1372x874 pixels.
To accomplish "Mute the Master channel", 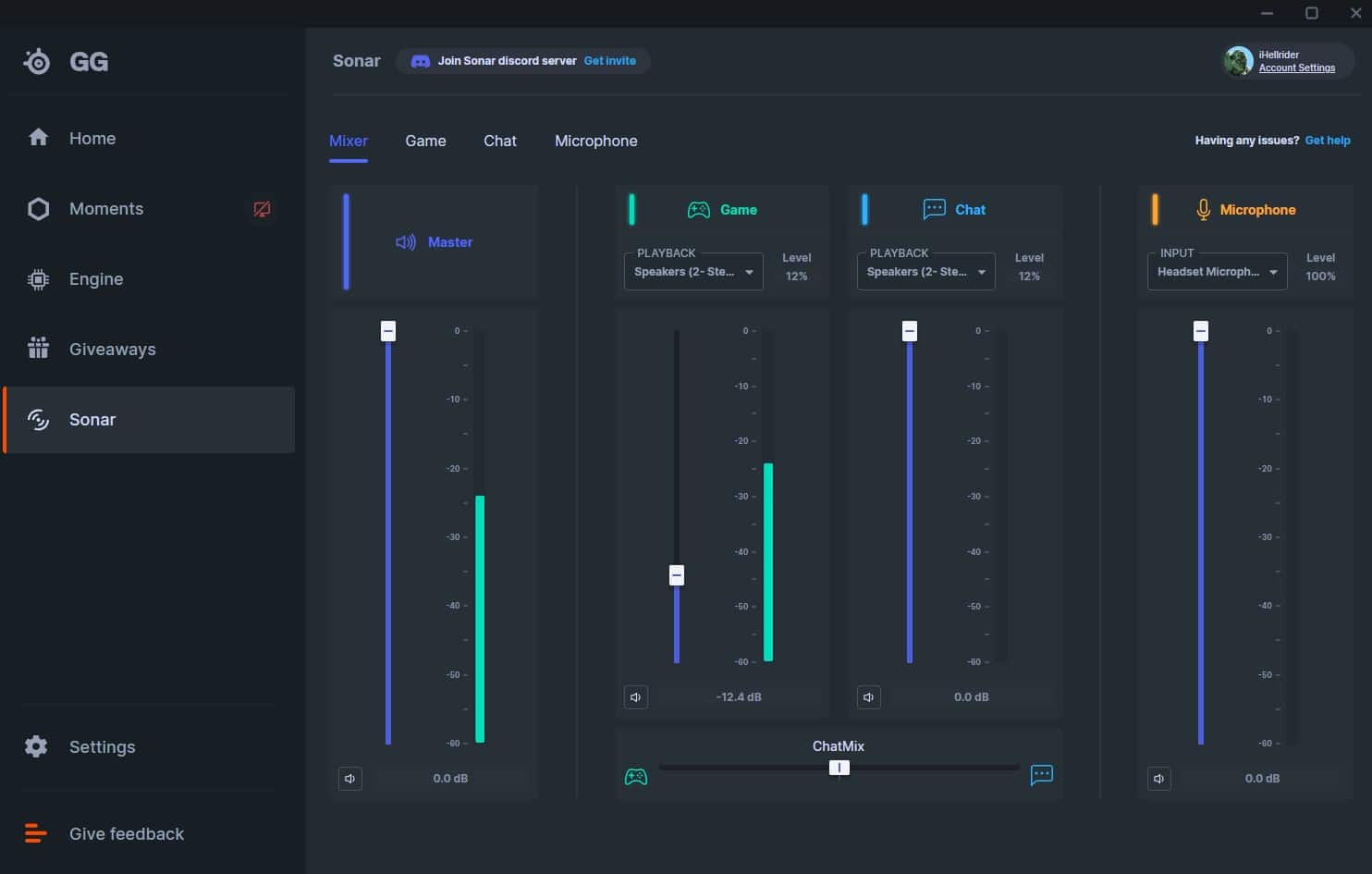I will pyautogui.click(x=350, y=779).
